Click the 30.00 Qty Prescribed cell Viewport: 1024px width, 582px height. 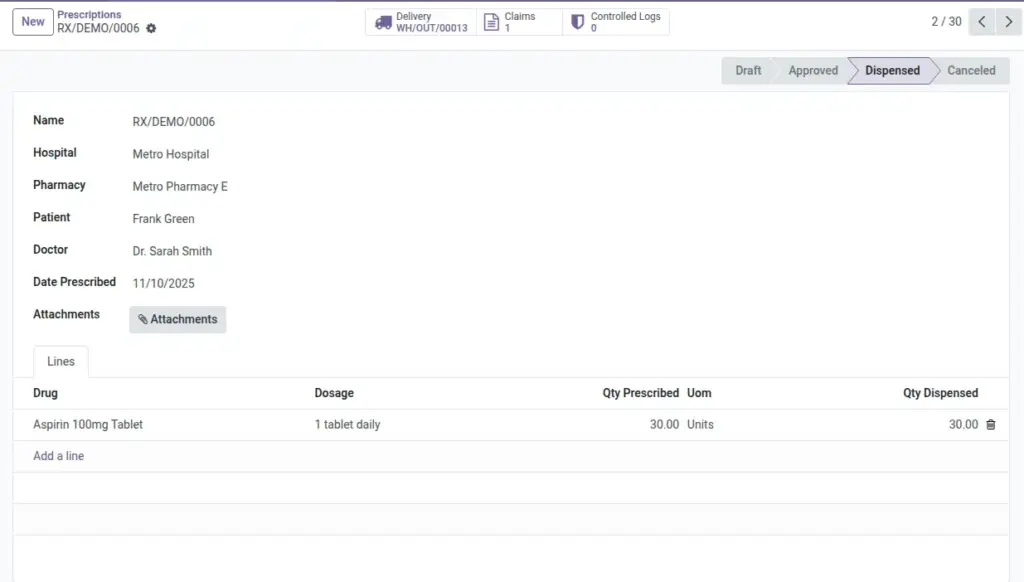pos(664,425)
